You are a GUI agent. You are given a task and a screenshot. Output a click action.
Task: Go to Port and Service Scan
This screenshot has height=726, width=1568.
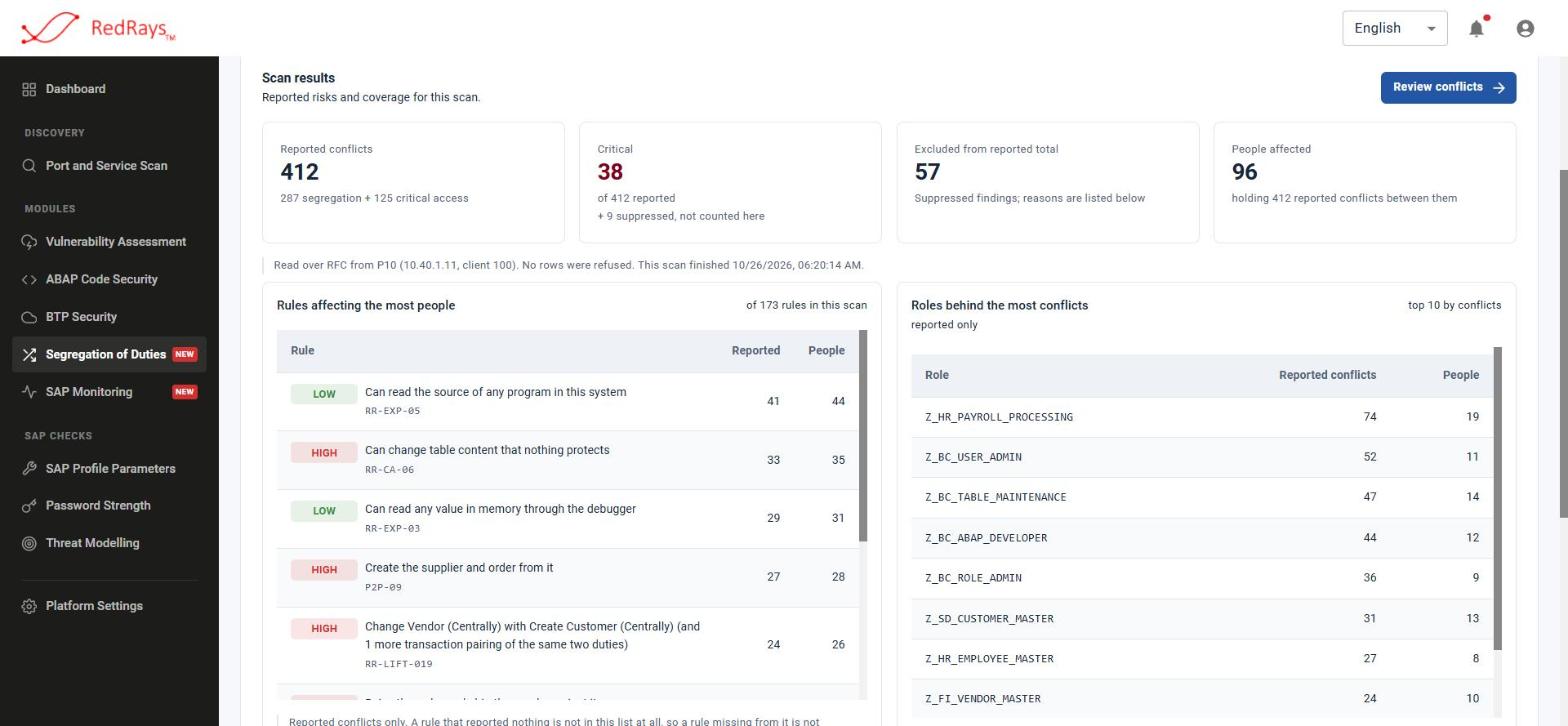point(109,166)
